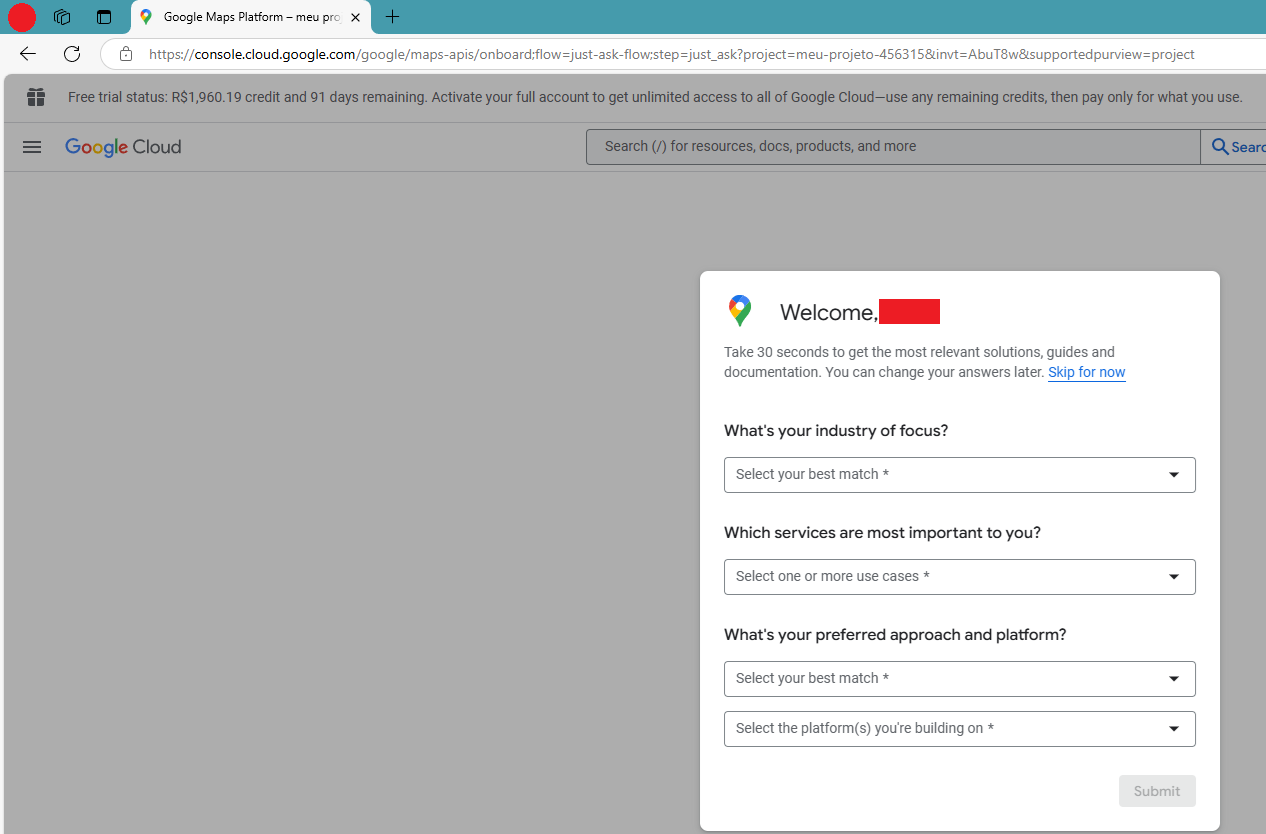Click the site information icon in address bar
The height and width of the screenshot is (834, 1266).
coord(125,54)
